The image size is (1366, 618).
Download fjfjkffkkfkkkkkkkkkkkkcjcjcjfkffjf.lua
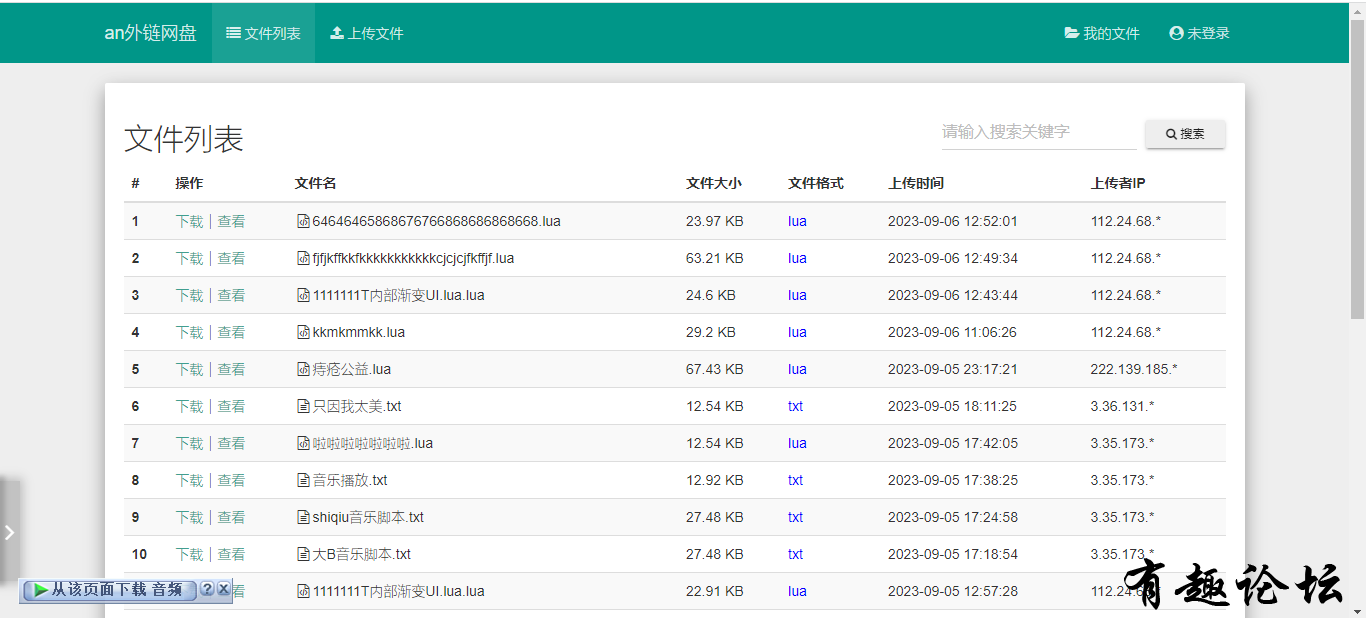189,258
